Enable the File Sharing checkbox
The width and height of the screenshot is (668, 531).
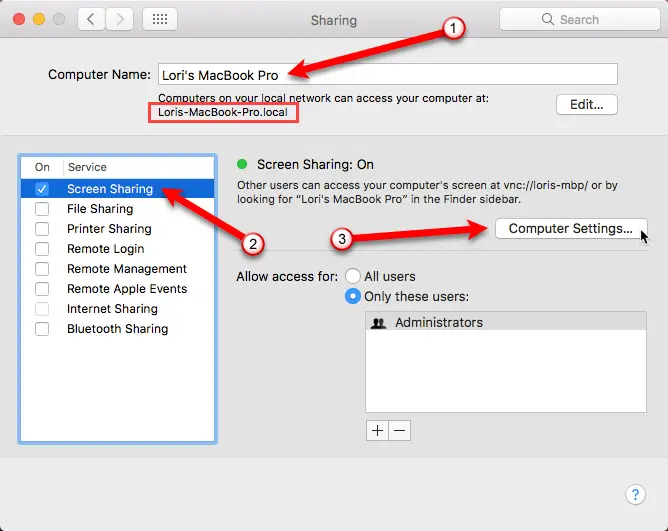coord(42,209)
